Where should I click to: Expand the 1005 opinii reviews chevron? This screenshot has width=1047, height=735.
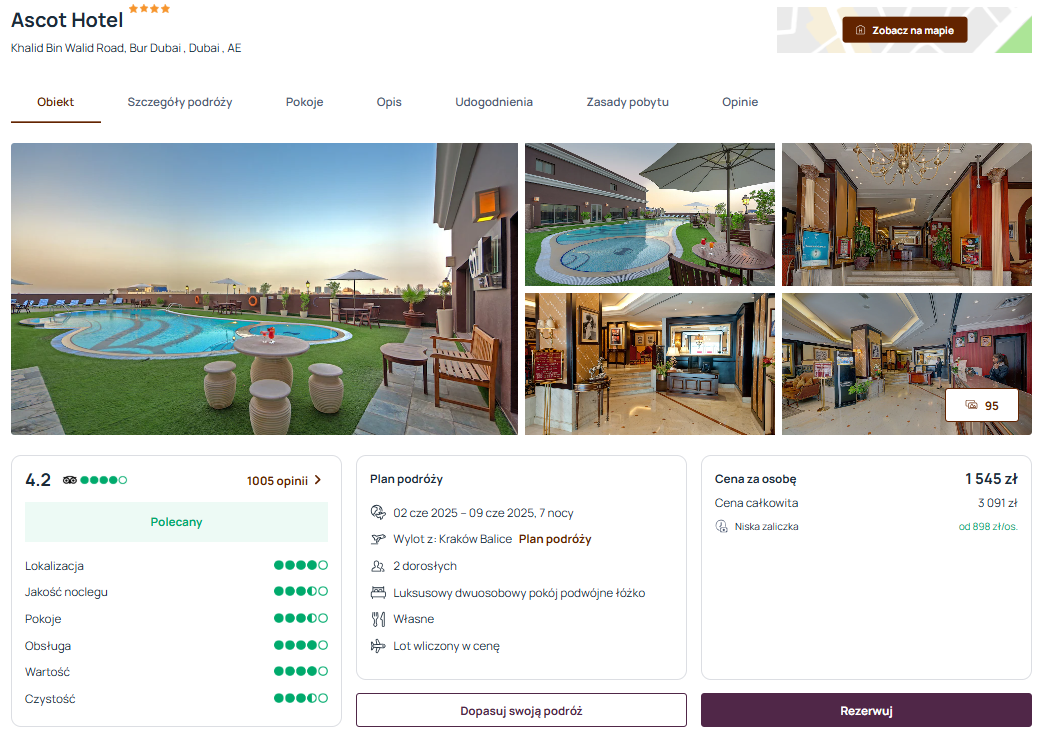click(318, 480)
